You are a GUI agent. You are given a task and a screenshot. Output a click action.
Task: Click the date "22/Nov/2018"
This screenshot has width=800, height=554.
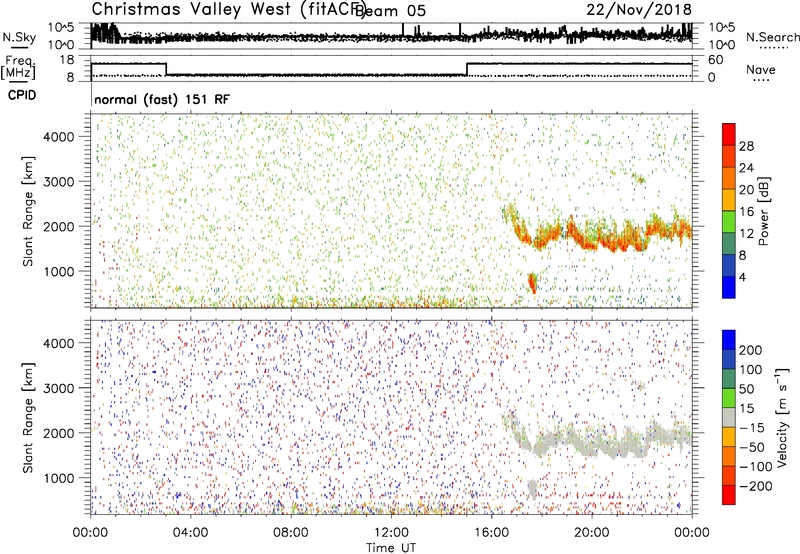click(x=639, y=9)
